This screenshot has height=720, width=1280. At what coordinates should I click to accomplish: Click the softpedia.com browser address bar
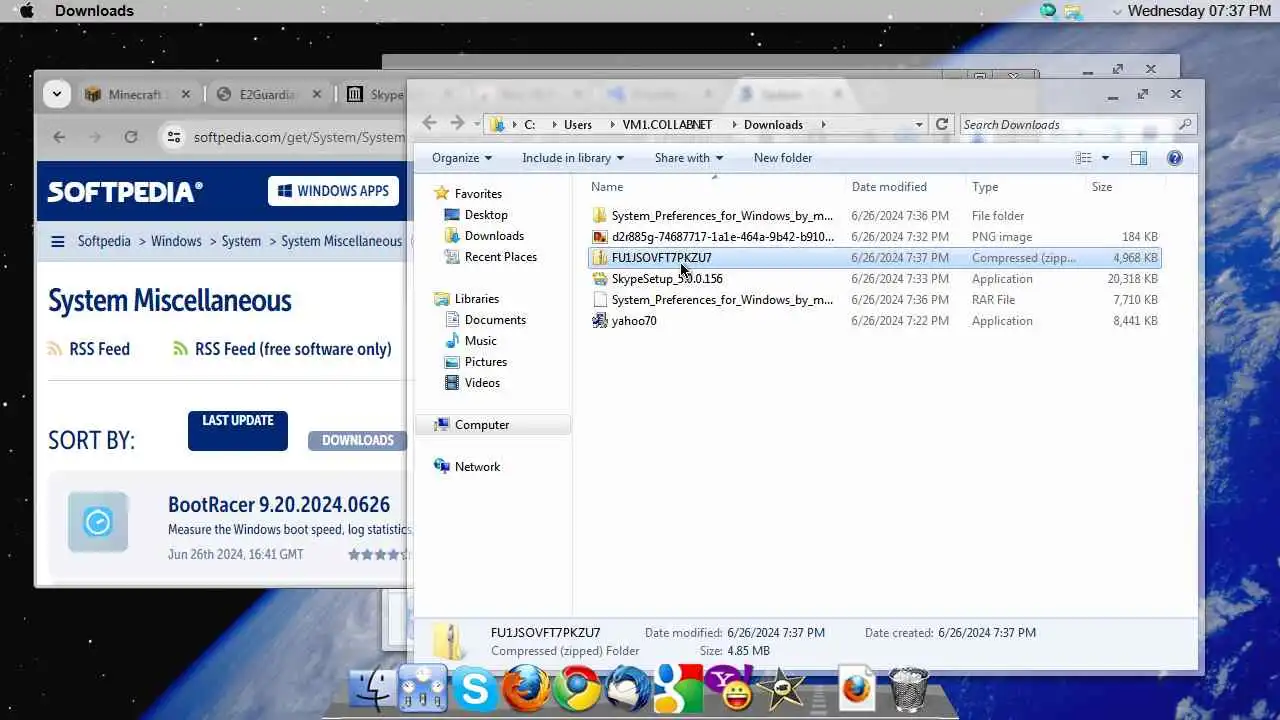[x=299, y=137]
